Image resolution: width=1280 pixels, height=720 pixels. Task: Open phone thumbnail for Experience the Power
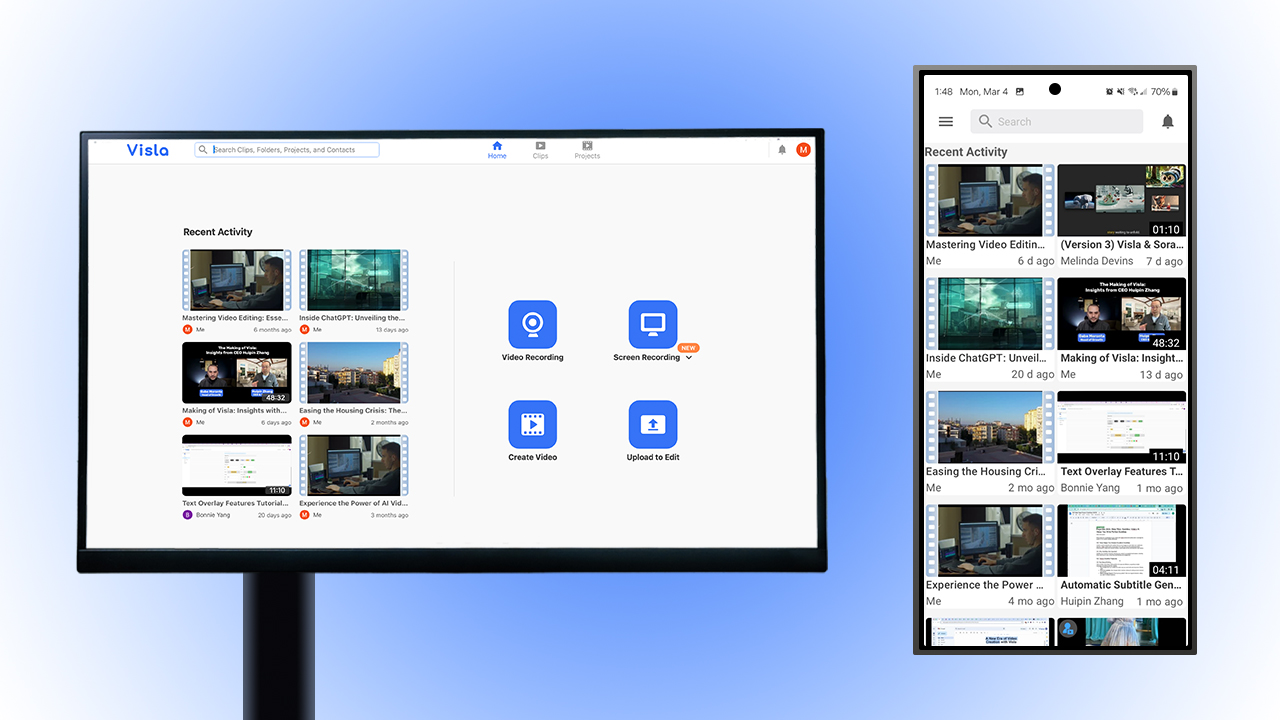tap(990, 541)
